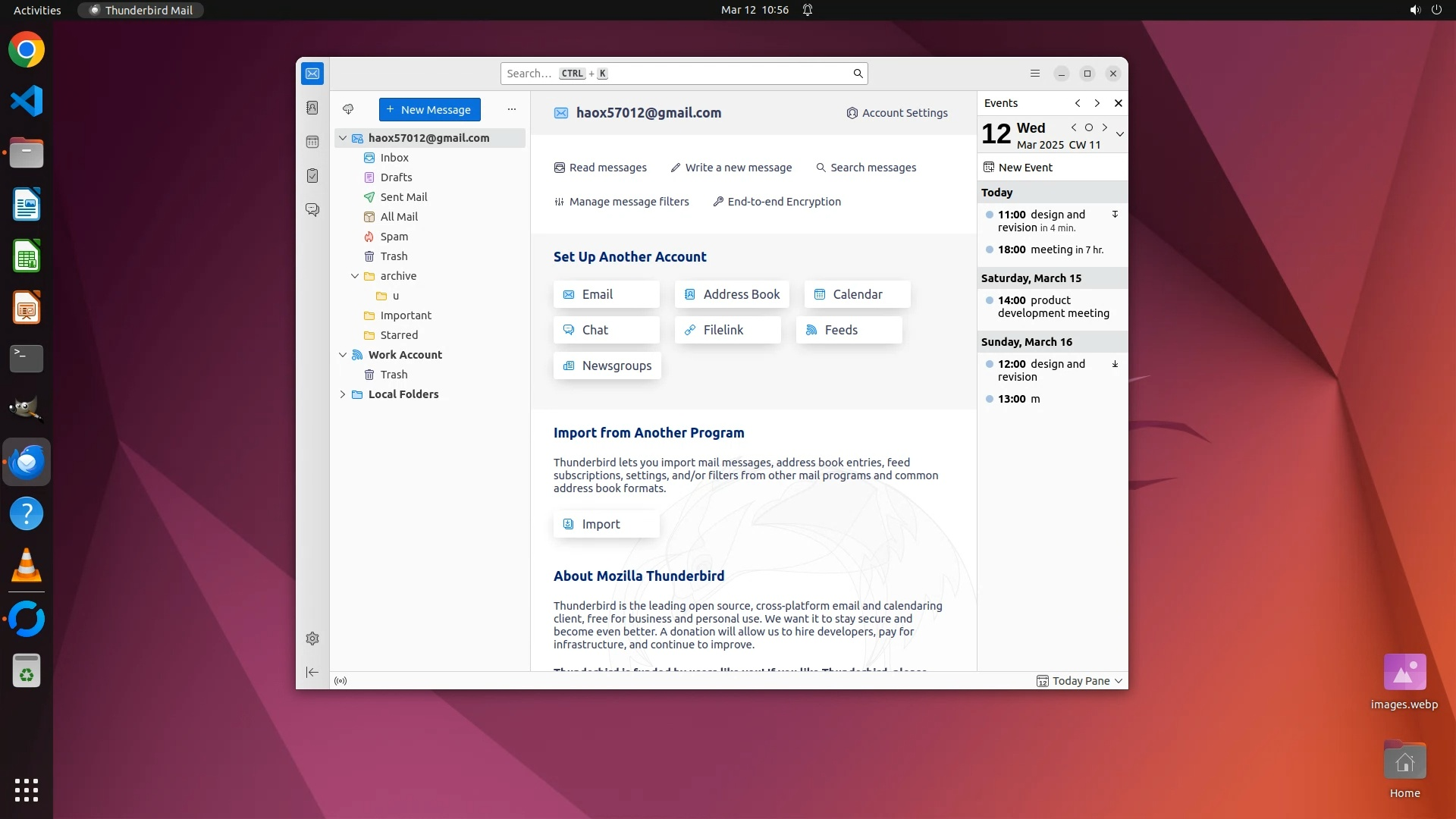This screenshot has height=819, width=1456.
Task: Open the Address Book space icon
Action: [x=312, y=108]
